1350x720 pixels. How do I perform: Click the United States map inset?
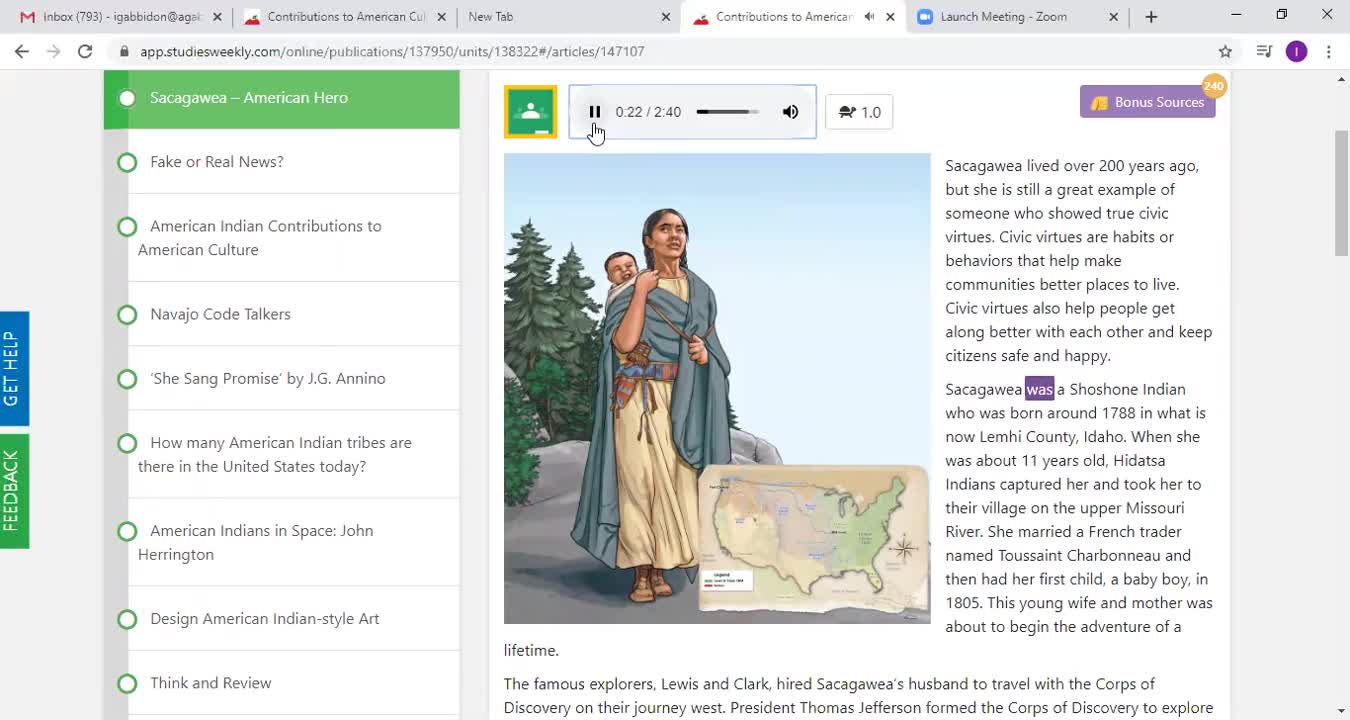(813, 537)
